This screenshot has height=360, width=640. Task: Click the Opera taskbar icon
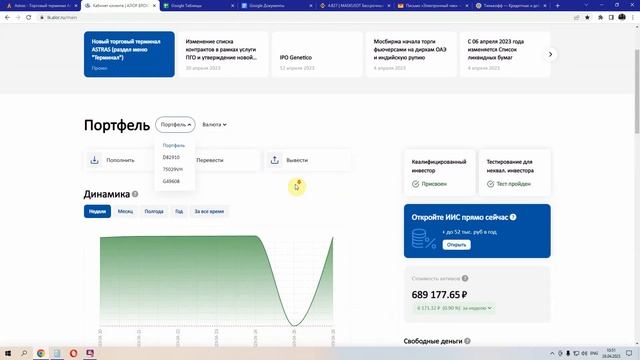pyautogui.click(x=73, y=353)
